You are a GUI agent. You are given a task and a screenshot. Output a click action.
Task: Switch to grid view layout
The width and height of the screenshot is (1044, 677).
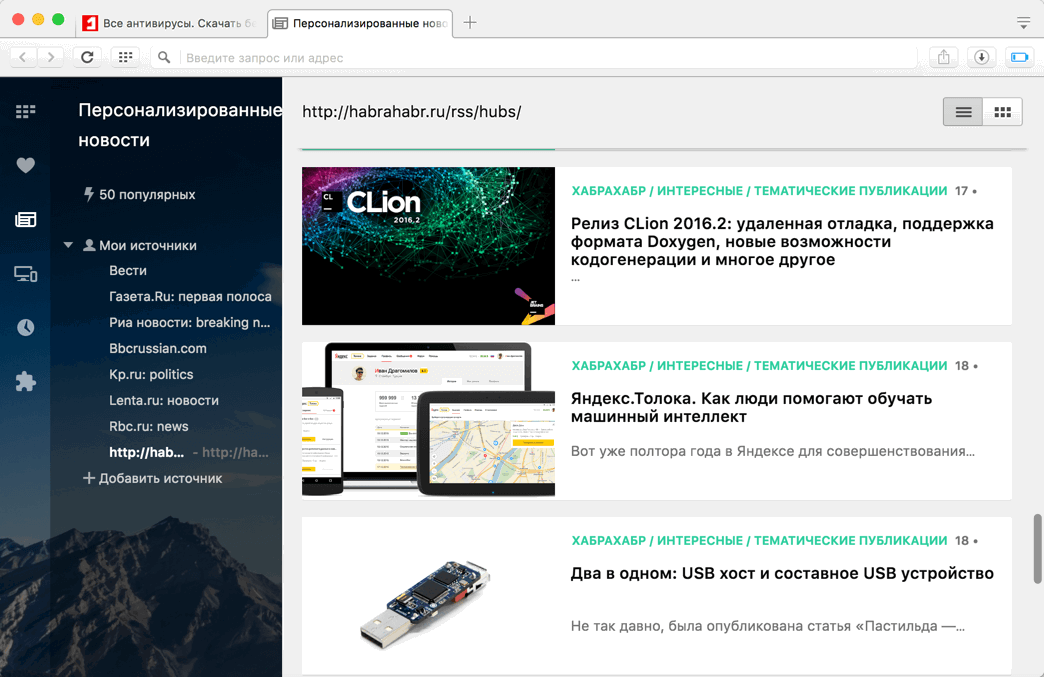(x=1003, y=112)
